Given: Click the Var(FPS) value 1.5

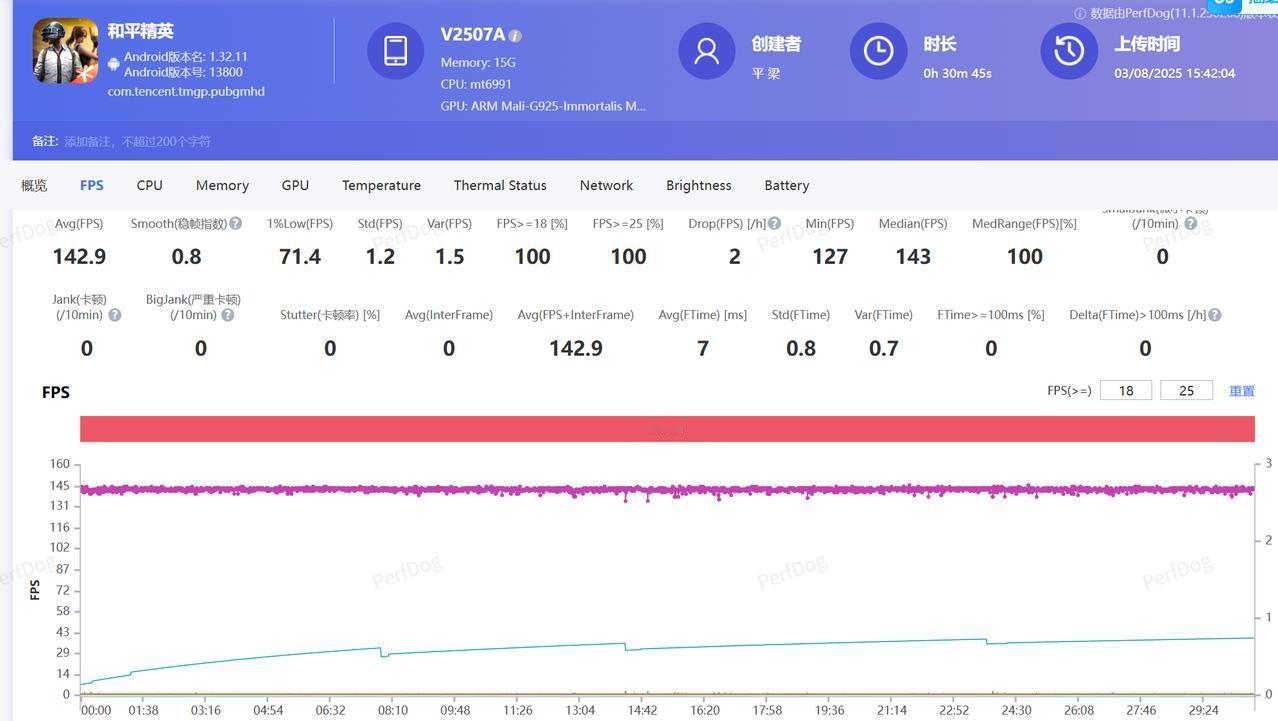Looking at the screenshot, I should coord(449,256).
